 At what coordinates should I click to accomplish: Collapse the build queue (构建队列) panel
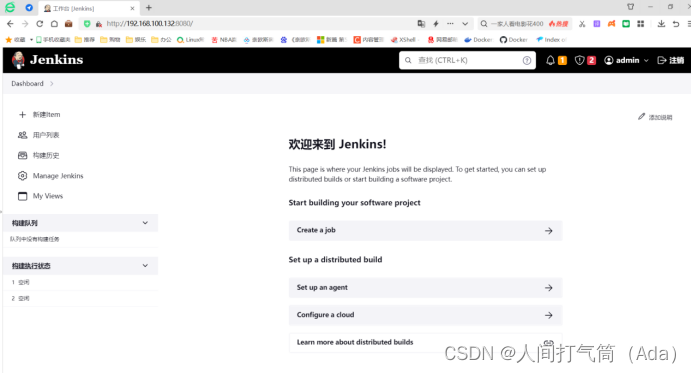click(x=145, y=223)
